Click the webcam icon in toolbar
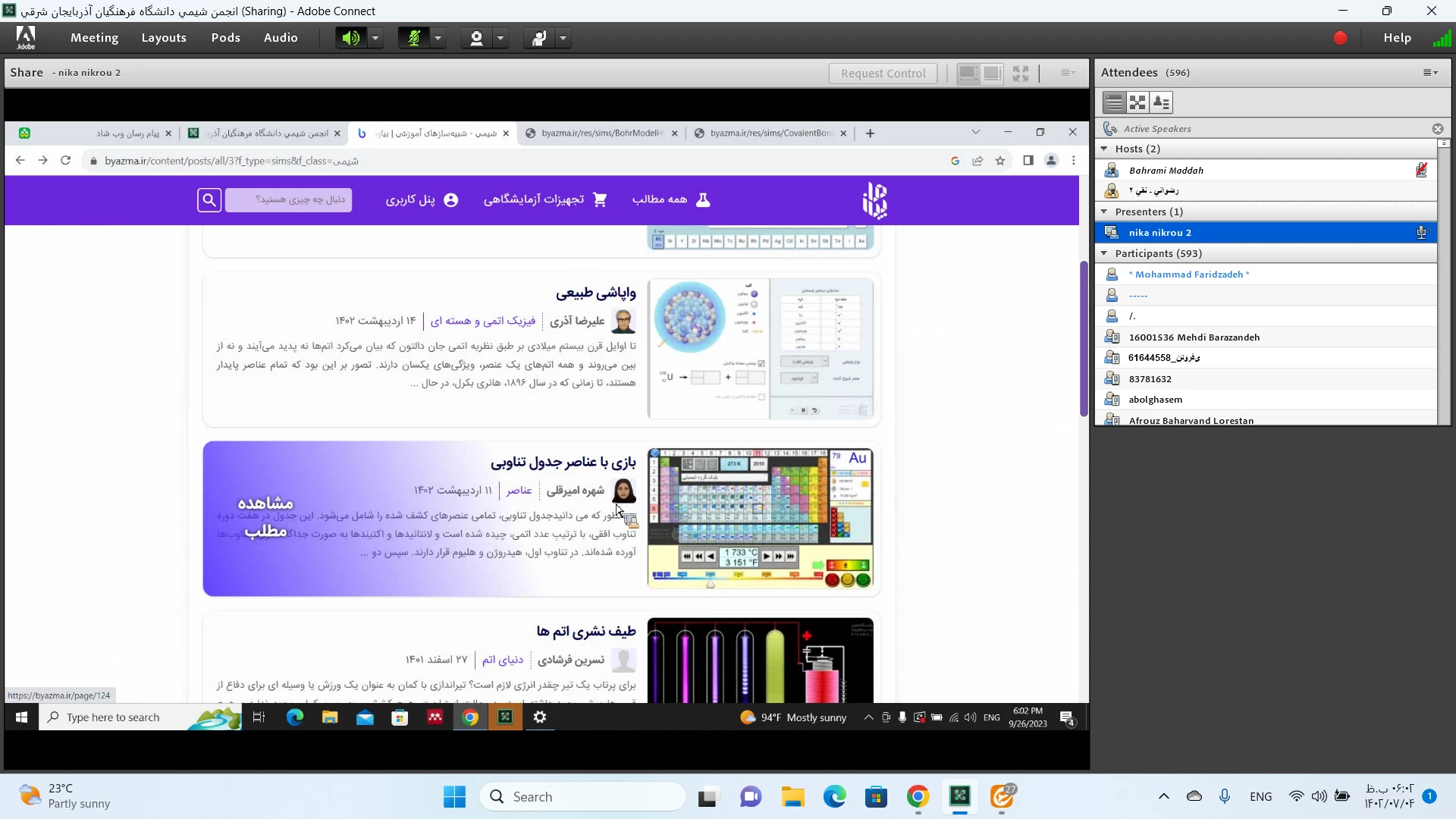Viewport: 1456px width, 819px height. pos(476,38)
